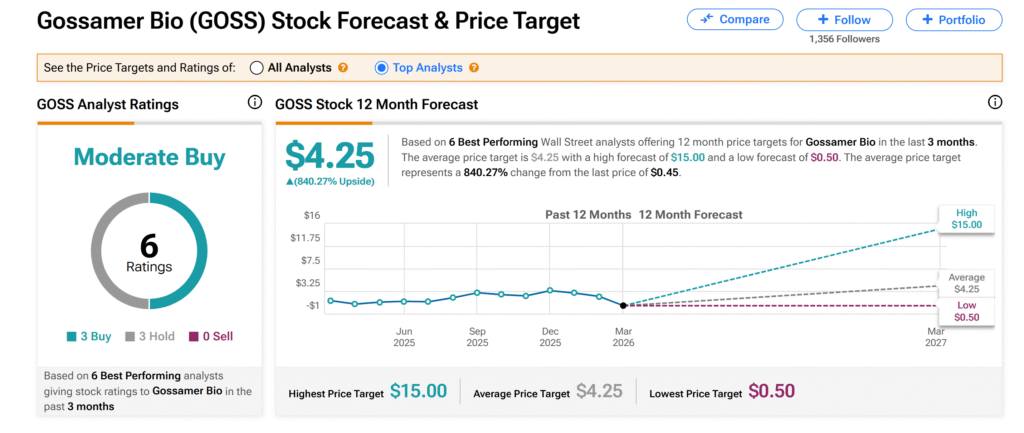Click the Low $0.50 forecast label

pos(966,311)
